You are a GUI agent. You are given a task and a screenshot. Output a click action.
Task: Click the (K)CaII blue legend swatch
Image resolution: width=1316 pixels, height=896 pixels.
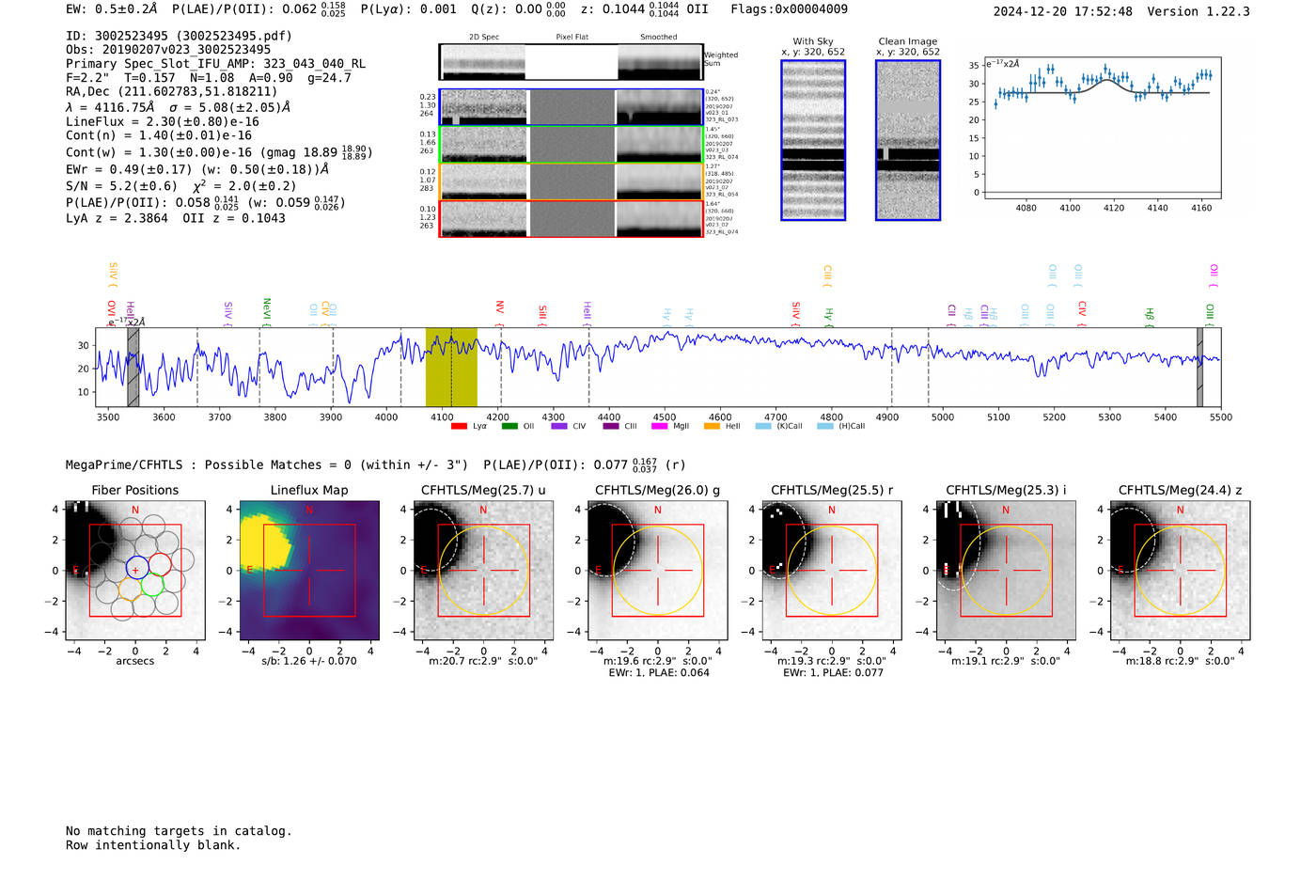click(x=763, y=426)
